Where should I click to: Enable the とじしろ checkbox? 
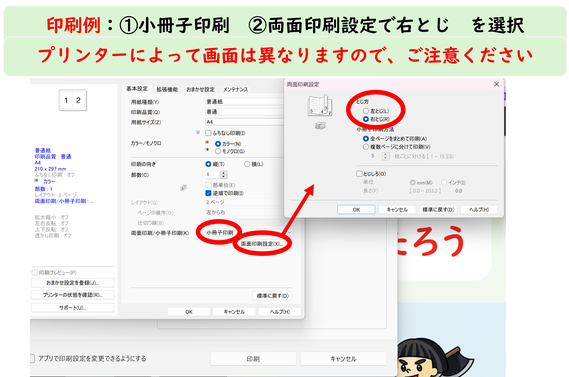click(359, 173)
